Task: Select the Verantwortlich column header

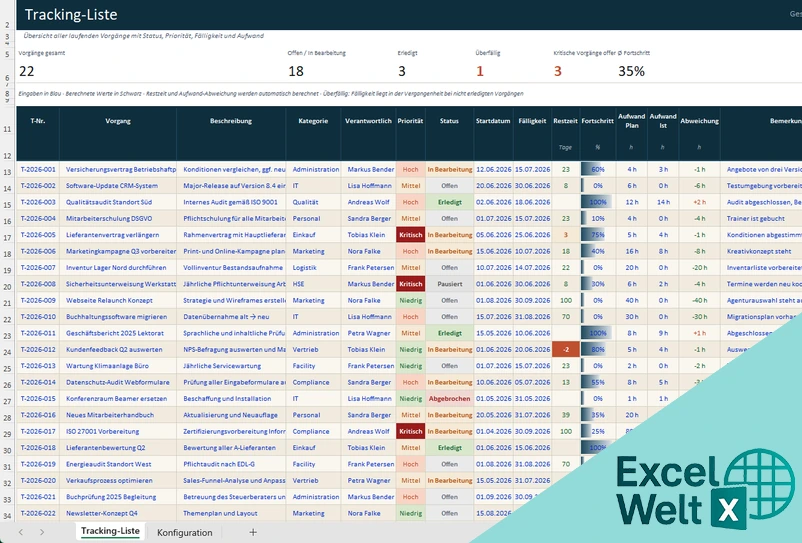Action: (x=368, y=121)
